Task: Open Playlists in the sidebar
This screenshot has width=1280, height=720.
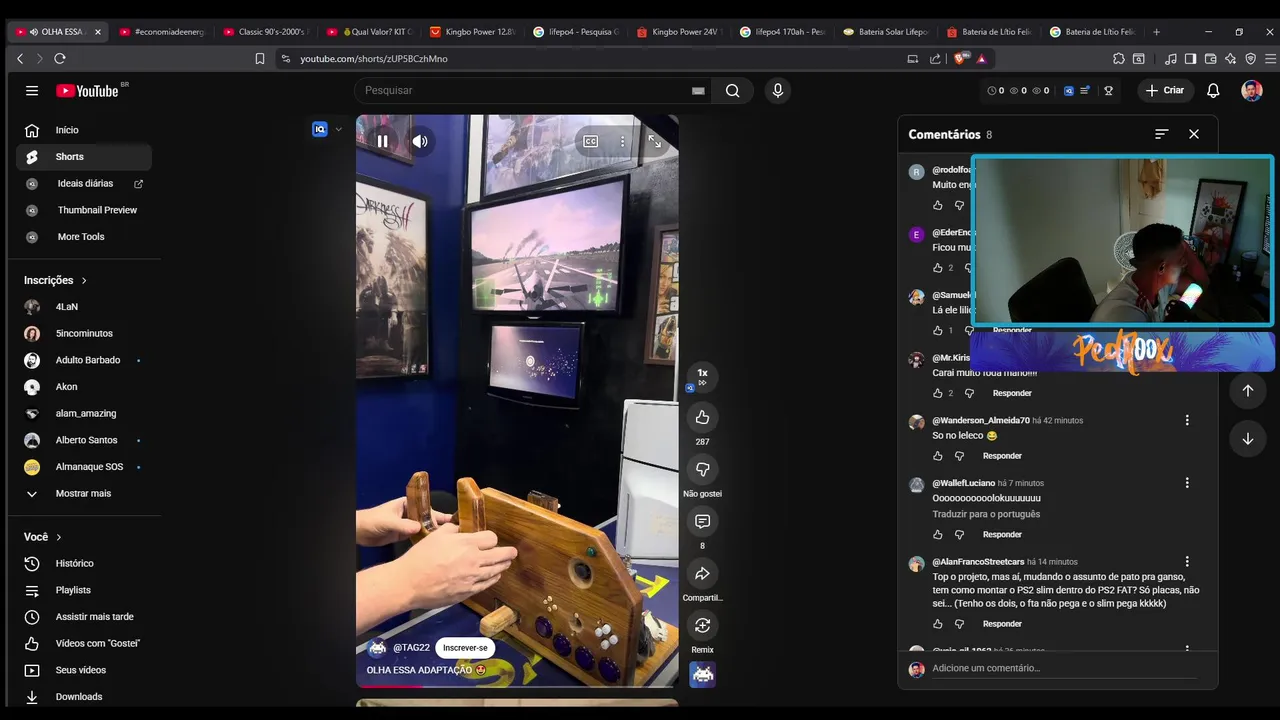Action: click(x=84, y=590)
